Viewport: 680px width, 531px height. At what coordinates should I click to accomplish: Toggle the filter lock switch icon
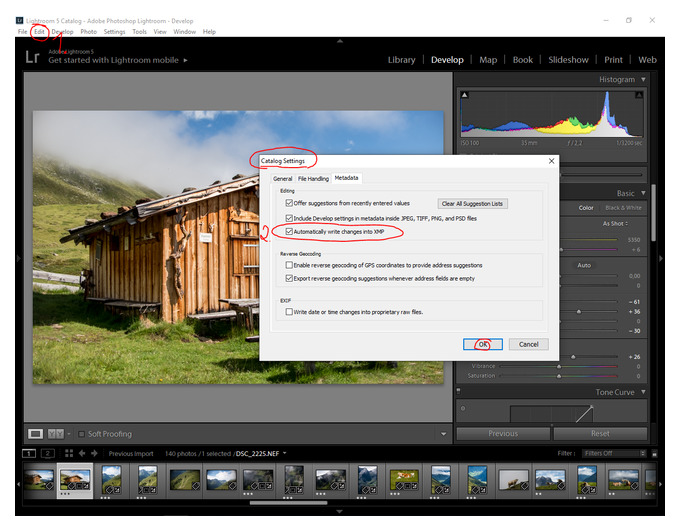654,454
